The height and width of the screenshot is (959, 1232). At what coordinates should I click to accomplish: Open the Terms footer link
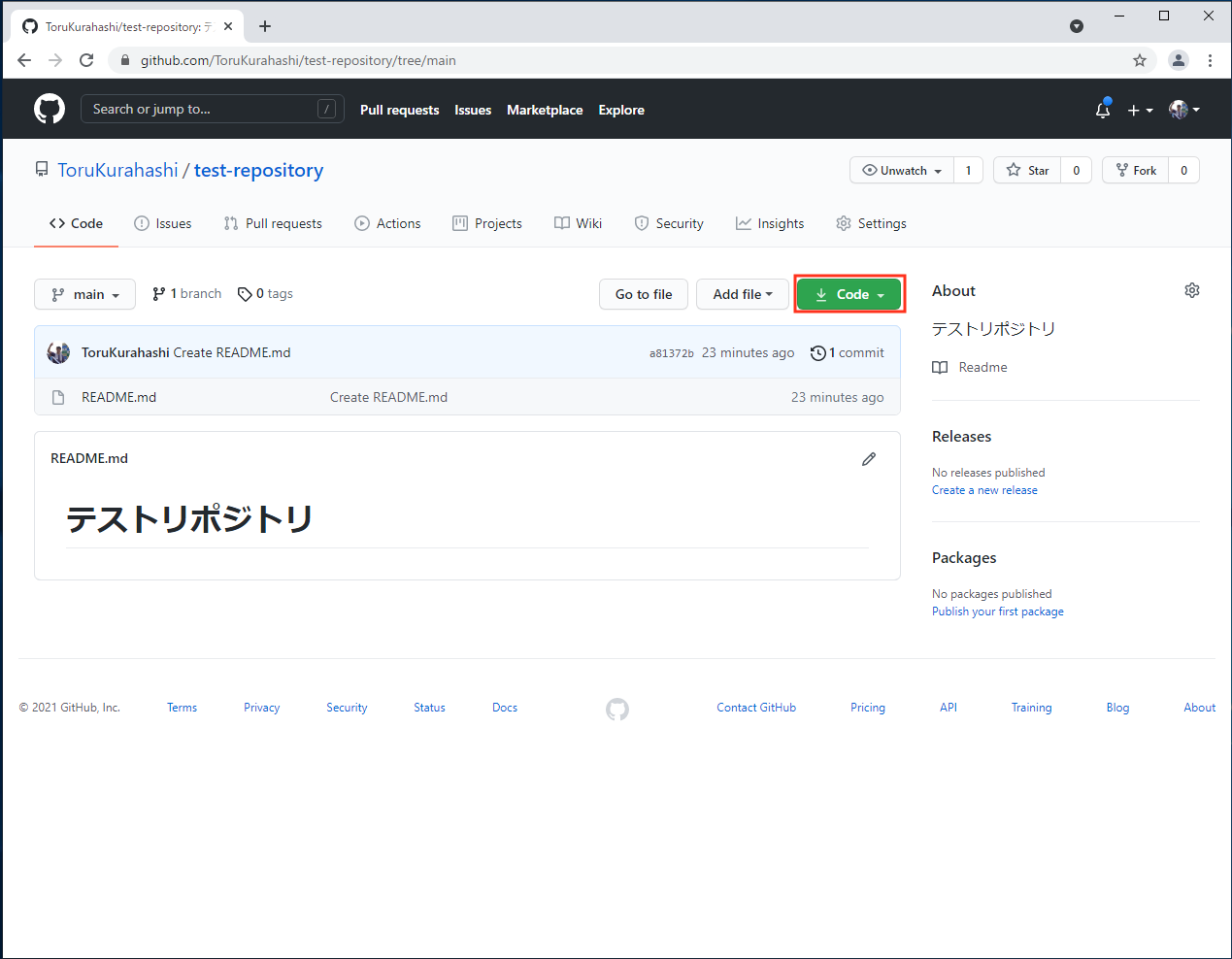(182, 708)
